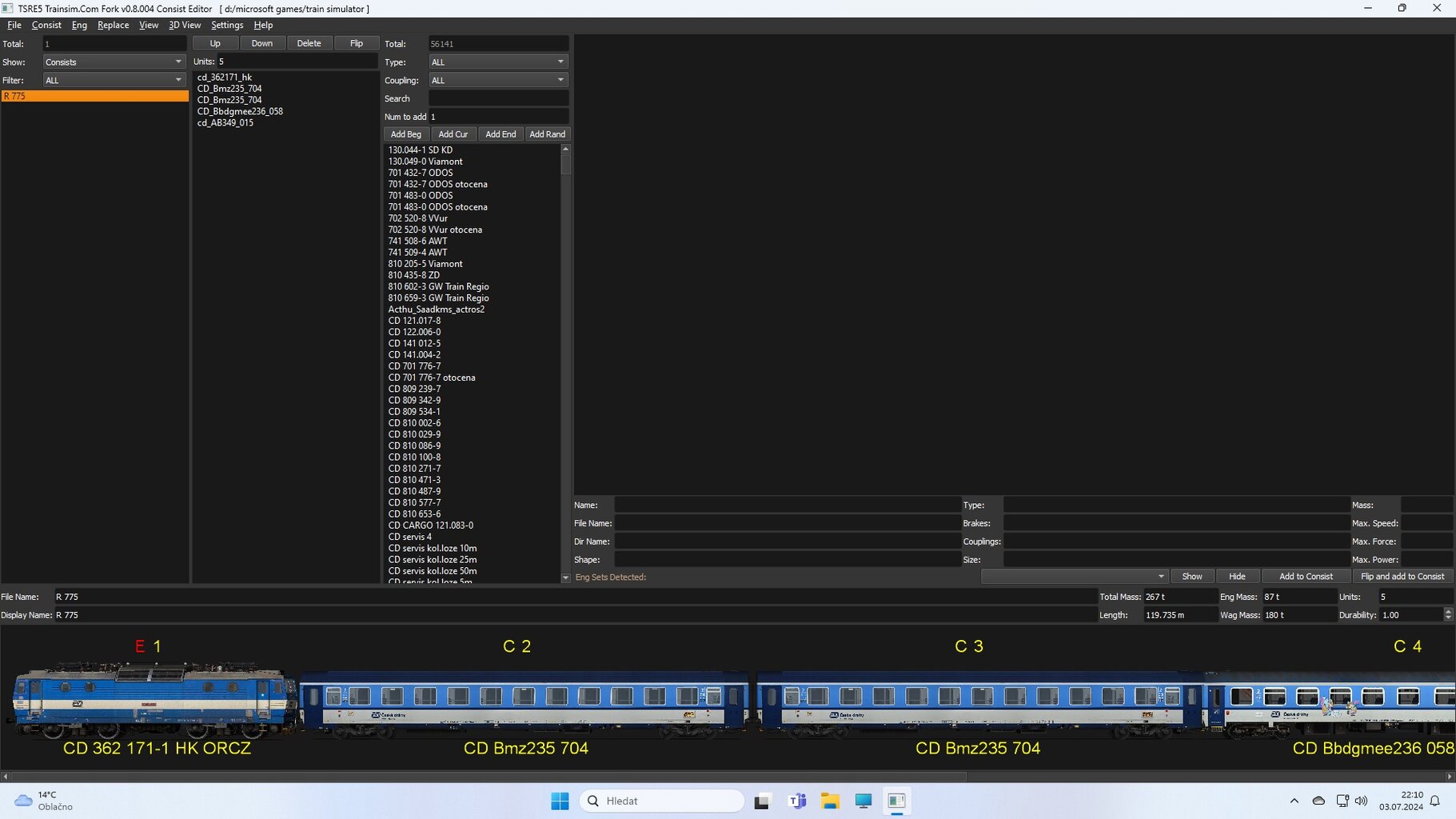Open the Eng menu

[79, 25]
